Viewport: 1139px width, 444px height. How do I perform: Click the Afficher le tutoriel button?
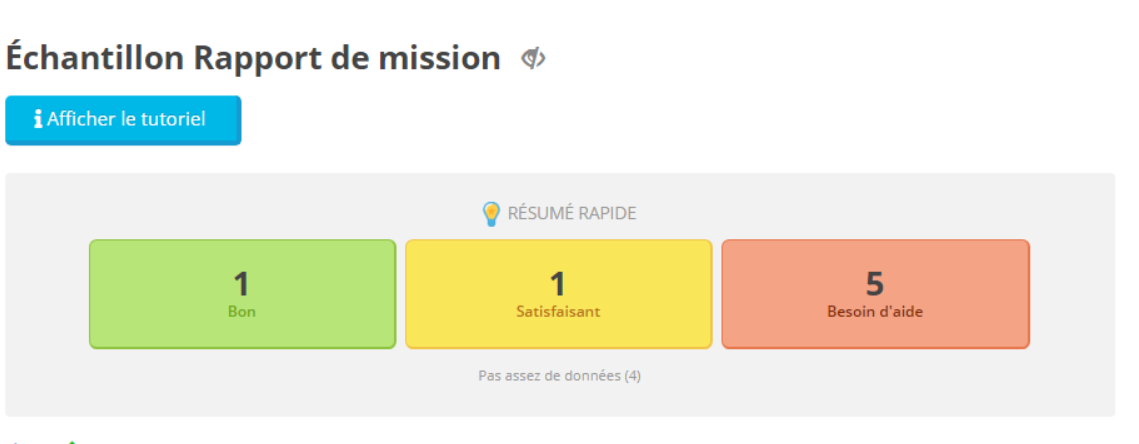coord(123,120)
